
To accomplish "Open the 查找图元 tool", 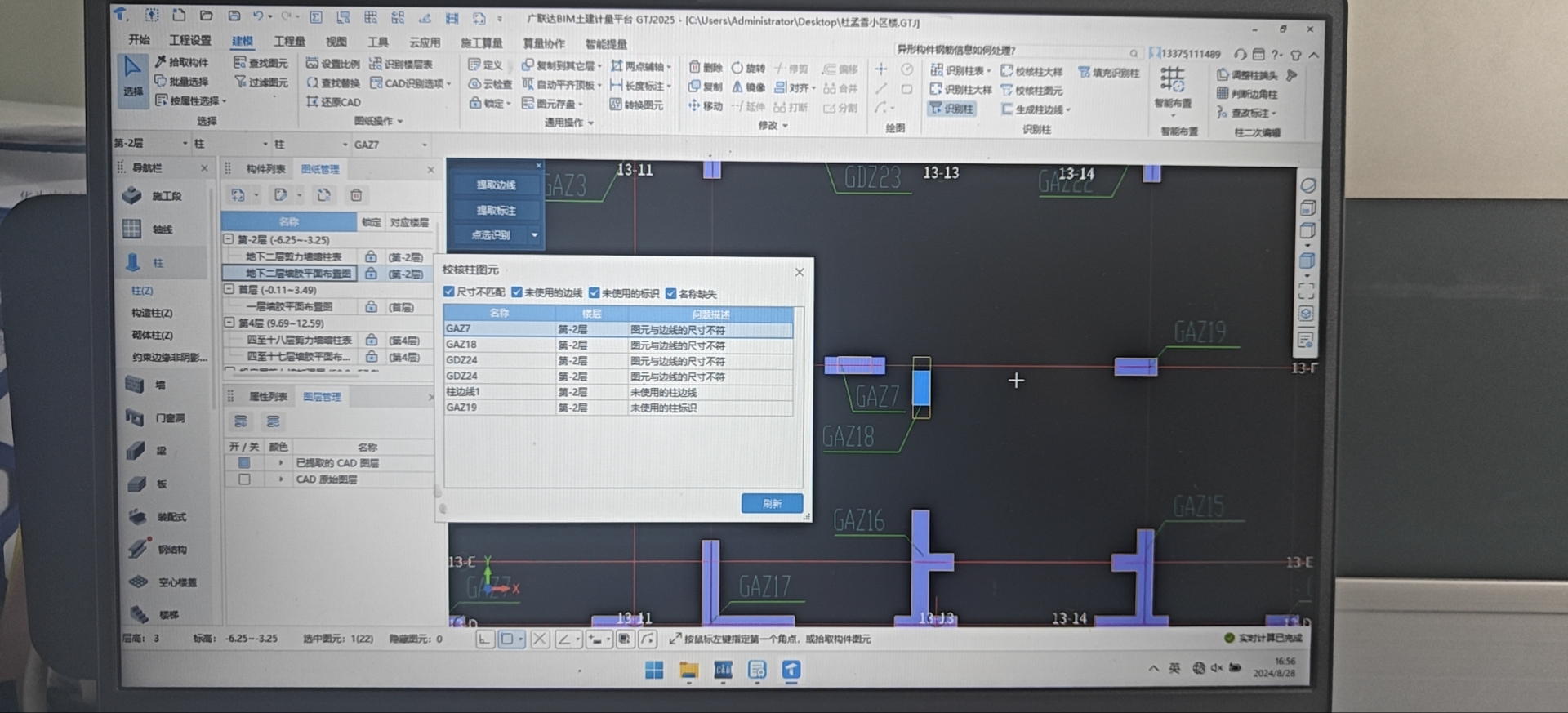I will [261, 63].
